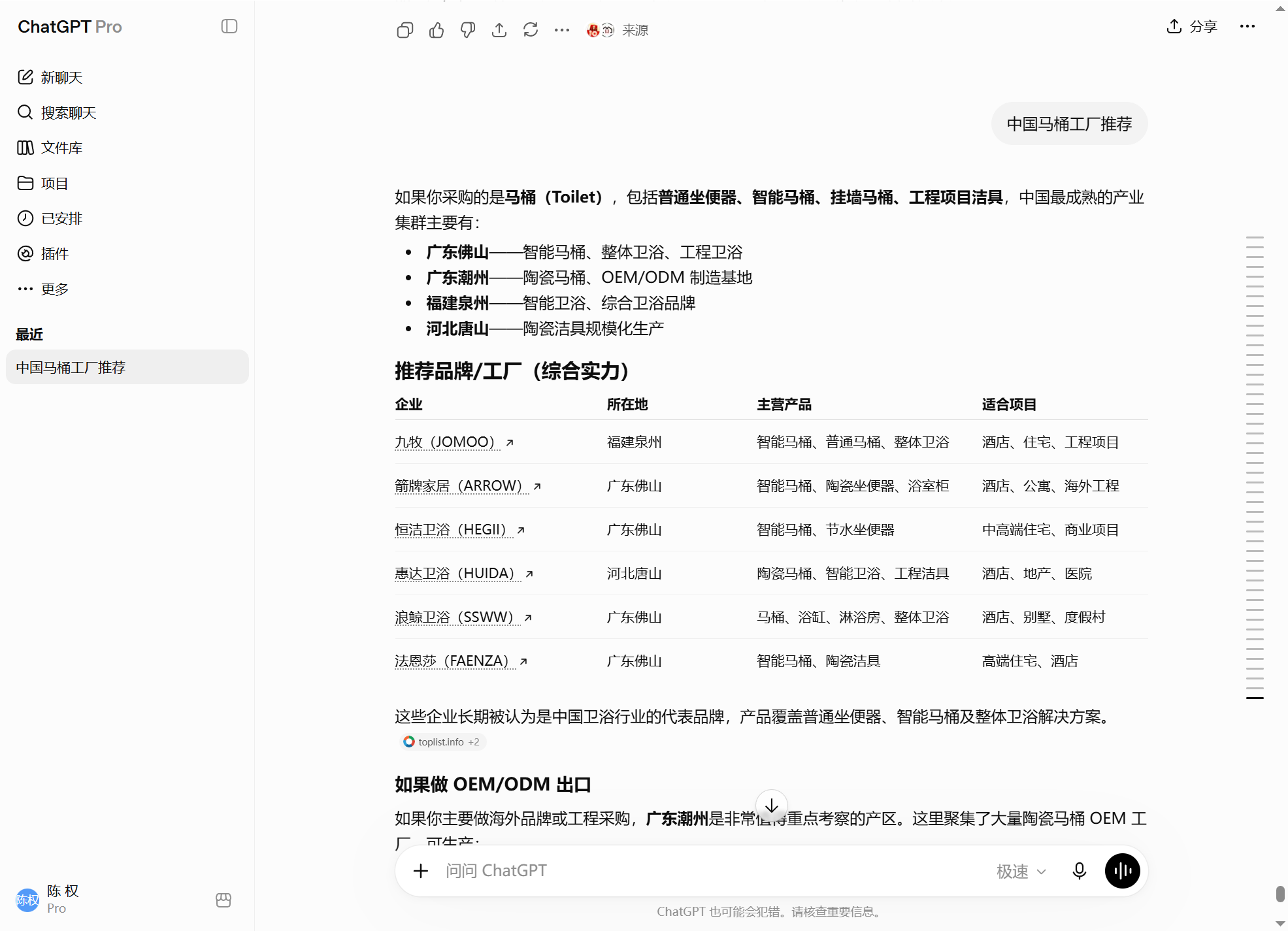Screen dimensions: 1288x931
Task: Open 法恩莎 (FAENZA) link
Action: [461, 661]
